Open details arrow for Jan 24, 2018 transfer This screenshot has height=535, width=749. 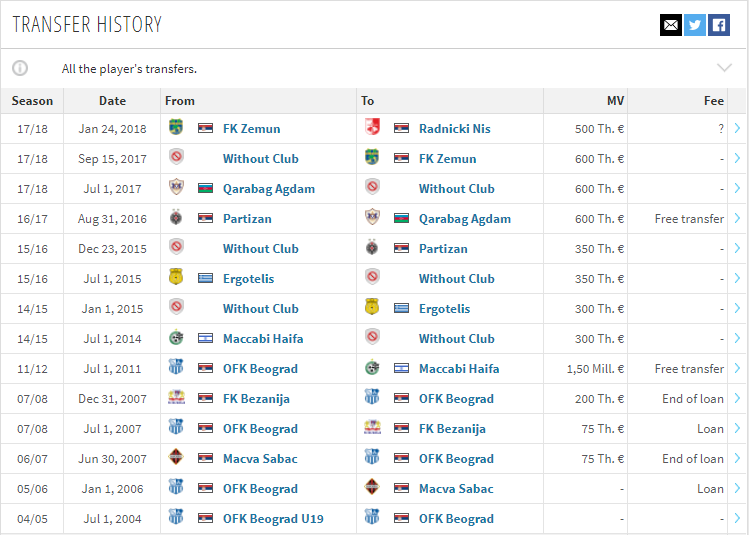[737, 128]
